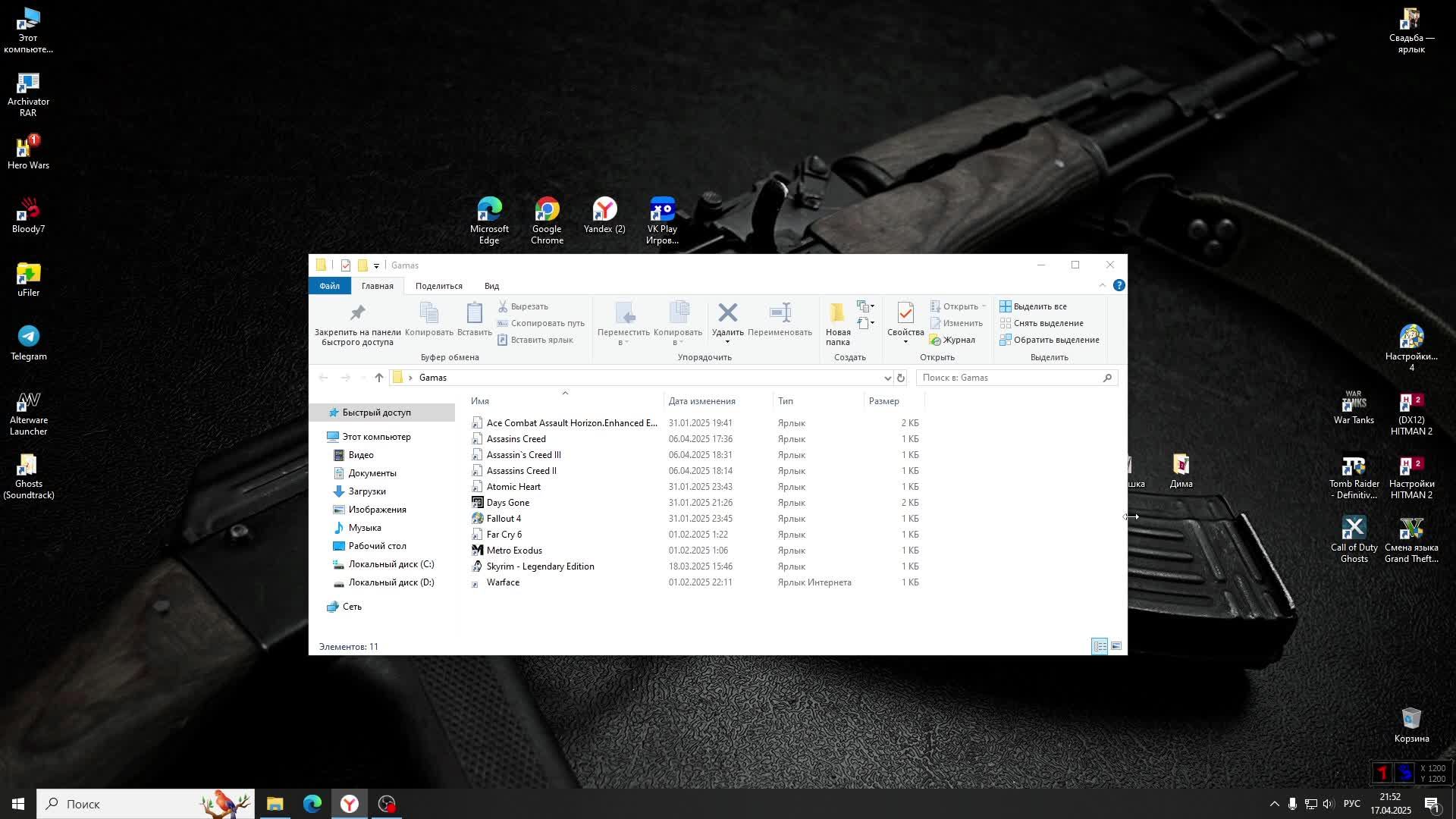The image size is (1456, 819).
Task: Switch to the Главная ribbon tab
Action: [x=377, y=286]
